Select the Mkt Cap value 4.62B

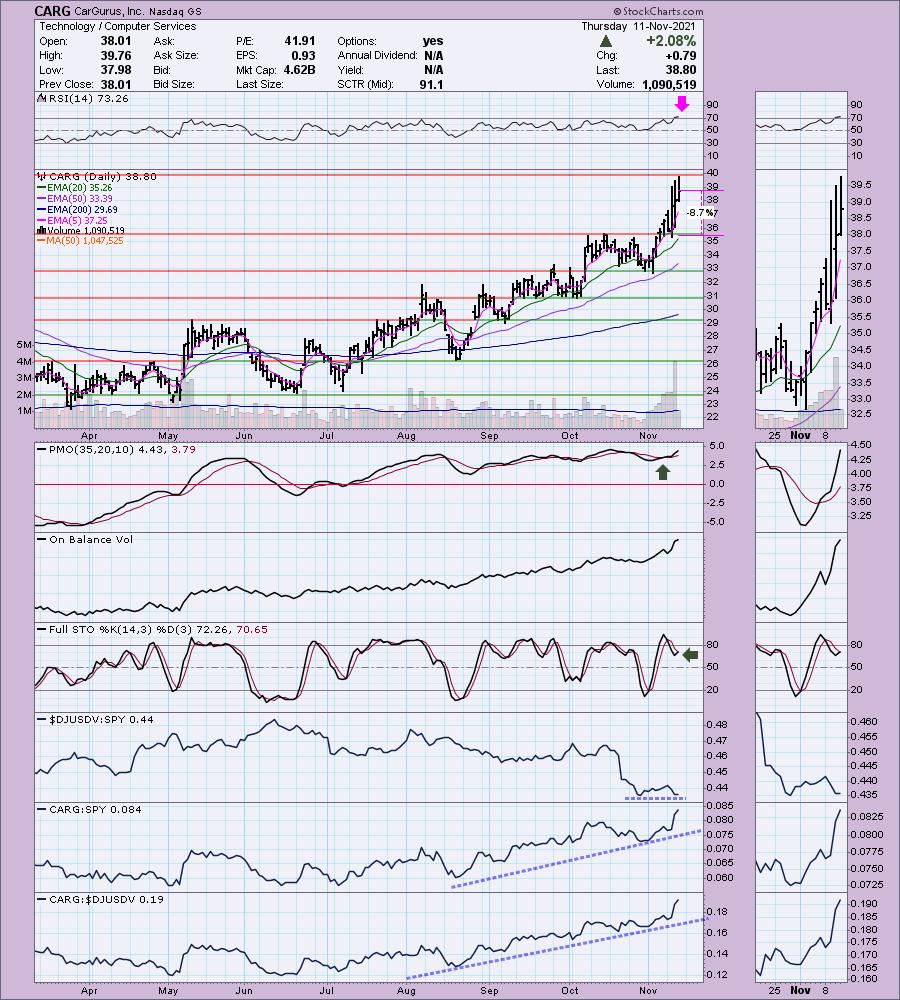pos(300,70)
